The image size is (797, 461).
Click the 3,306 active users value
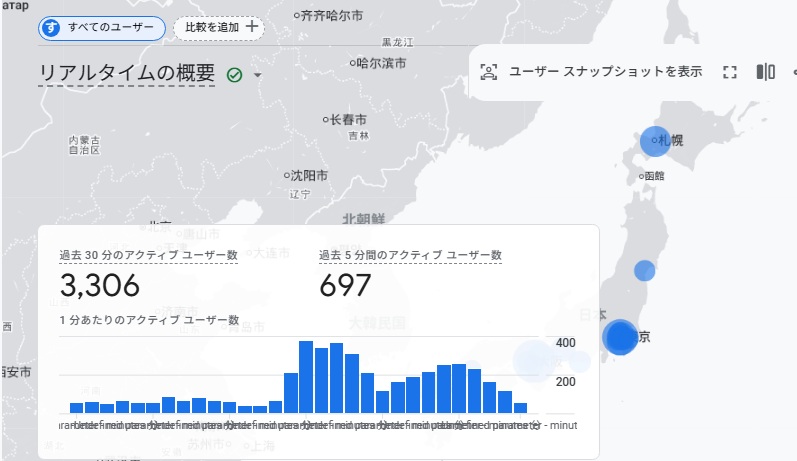coord(99,286)
